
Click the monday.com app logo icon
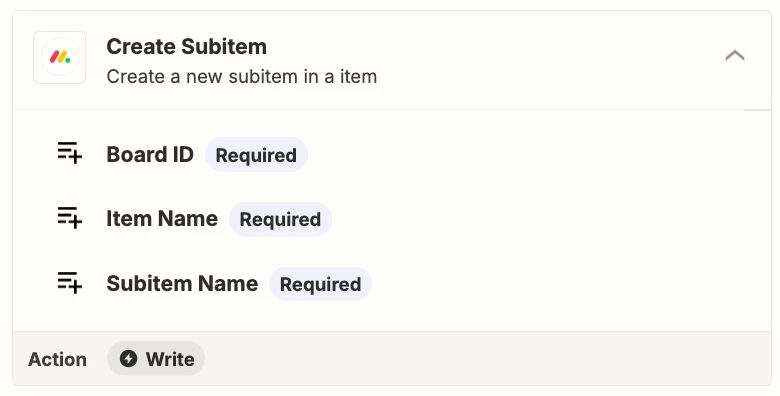(60, 58)
